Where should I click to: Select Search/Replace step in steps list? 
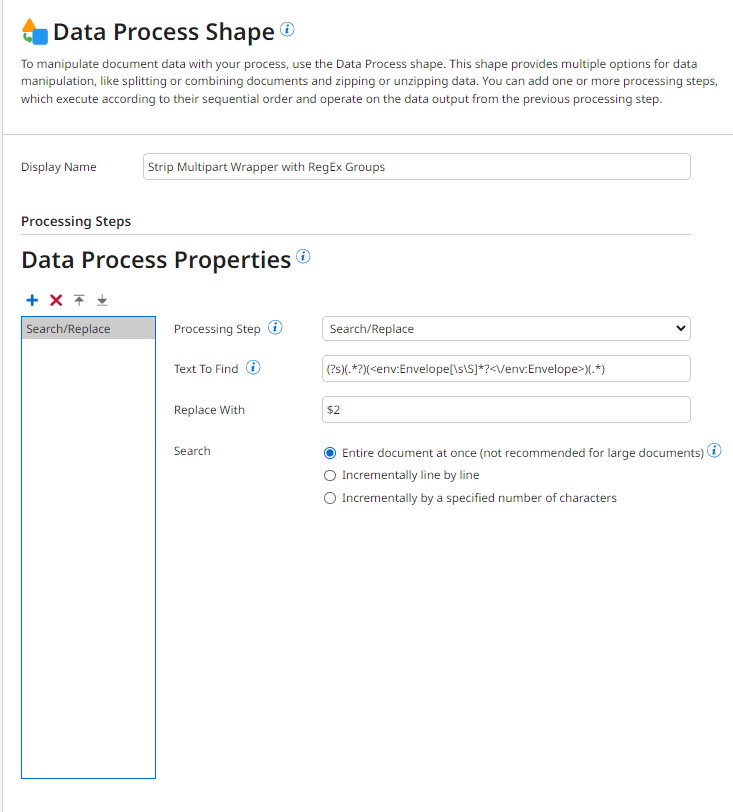[89, 329]
